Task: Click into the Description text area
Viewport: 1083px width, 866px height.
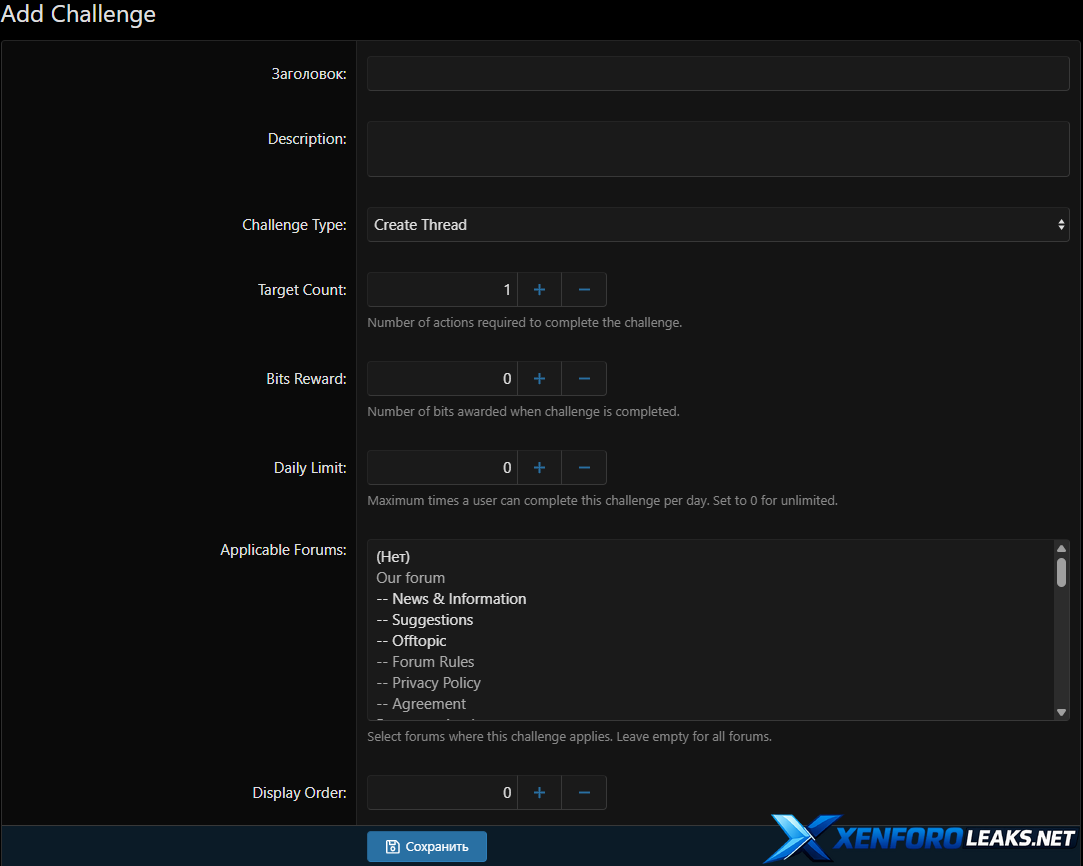Action: click(717, 149)
